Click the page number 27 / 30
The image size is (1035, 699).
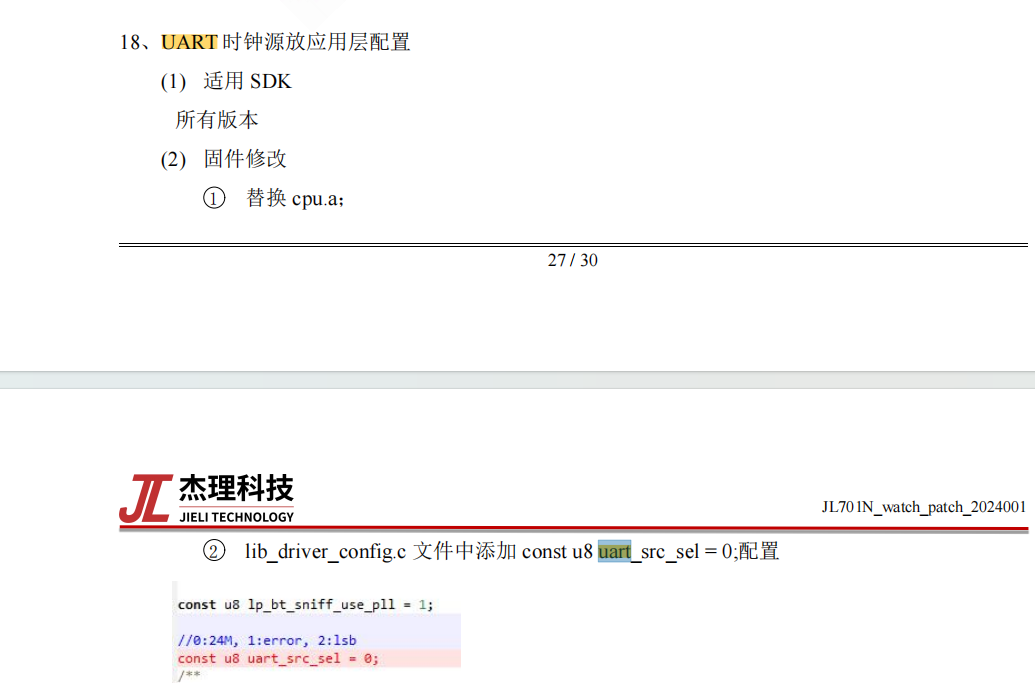(x=572, y=260)
